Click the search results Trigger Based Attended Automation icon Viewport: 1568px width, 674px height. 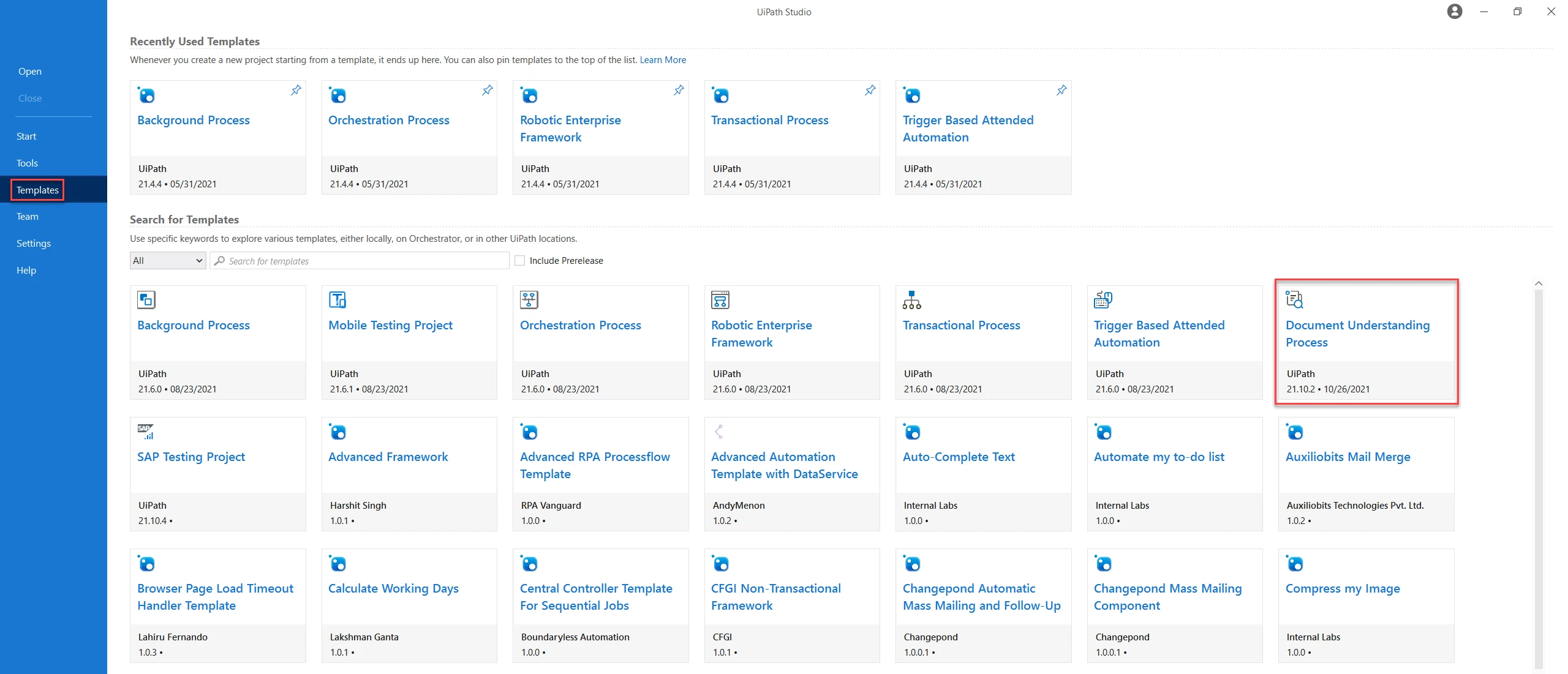[x=1103, y=300]
